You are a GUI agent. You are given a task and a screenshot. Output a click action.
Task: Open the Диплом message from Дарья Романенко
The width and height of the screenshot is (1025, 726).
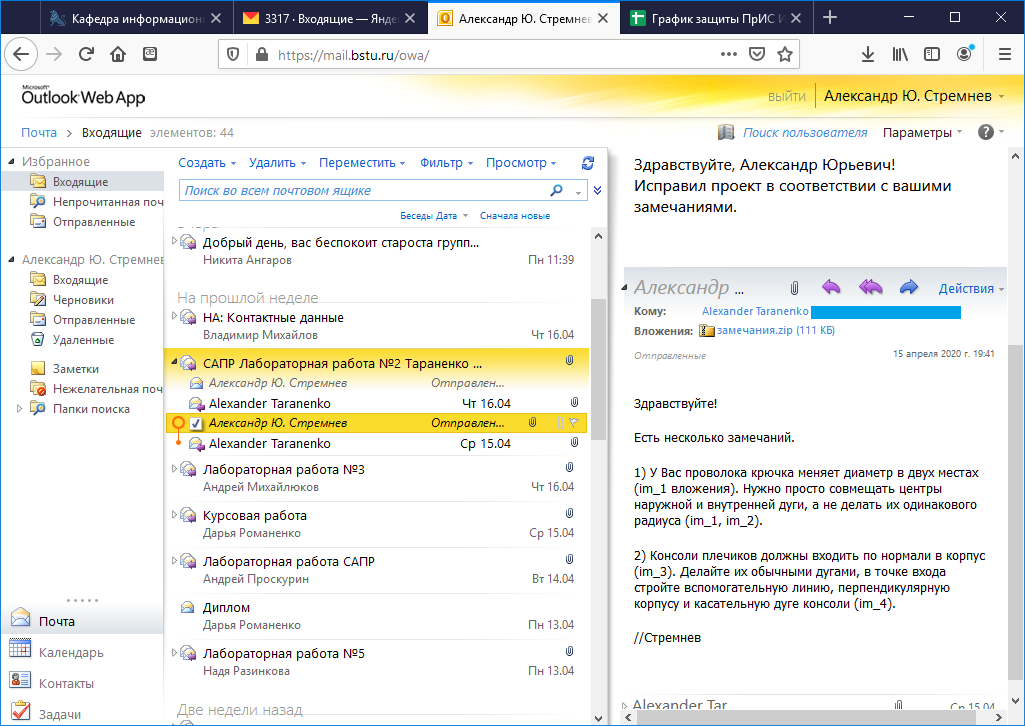[x=377, y=616]
